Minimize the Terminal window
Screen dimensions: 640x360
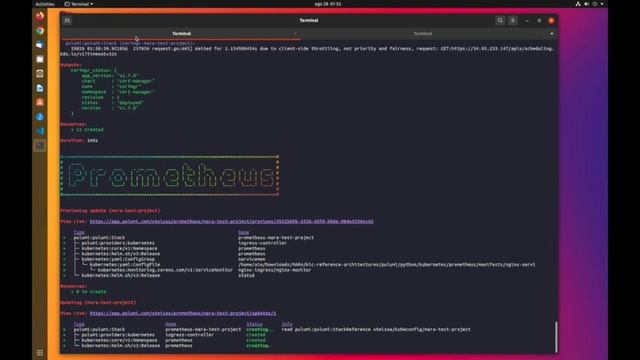click(527, 20)
